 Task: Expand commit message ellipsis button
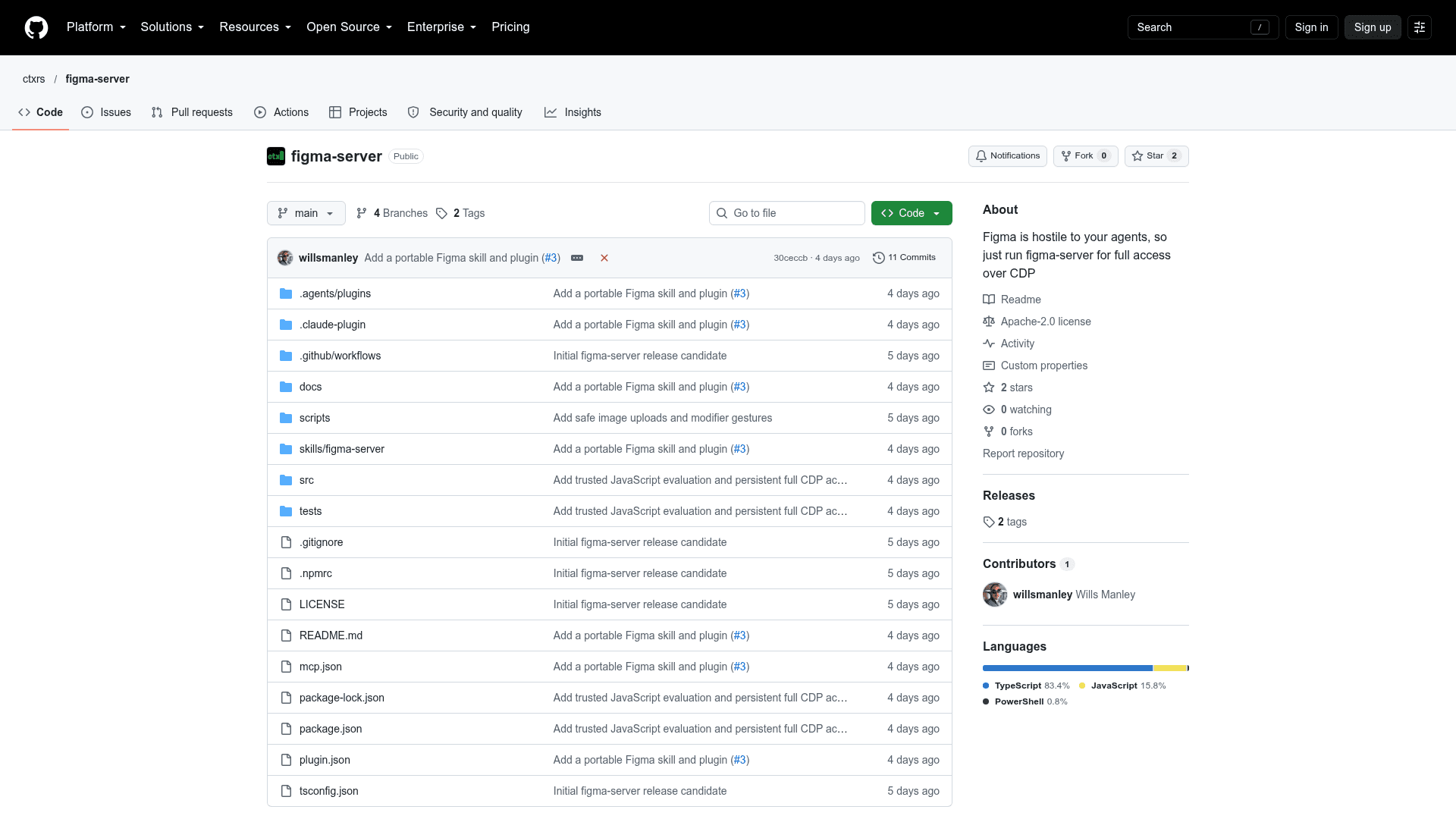(577, 258)
